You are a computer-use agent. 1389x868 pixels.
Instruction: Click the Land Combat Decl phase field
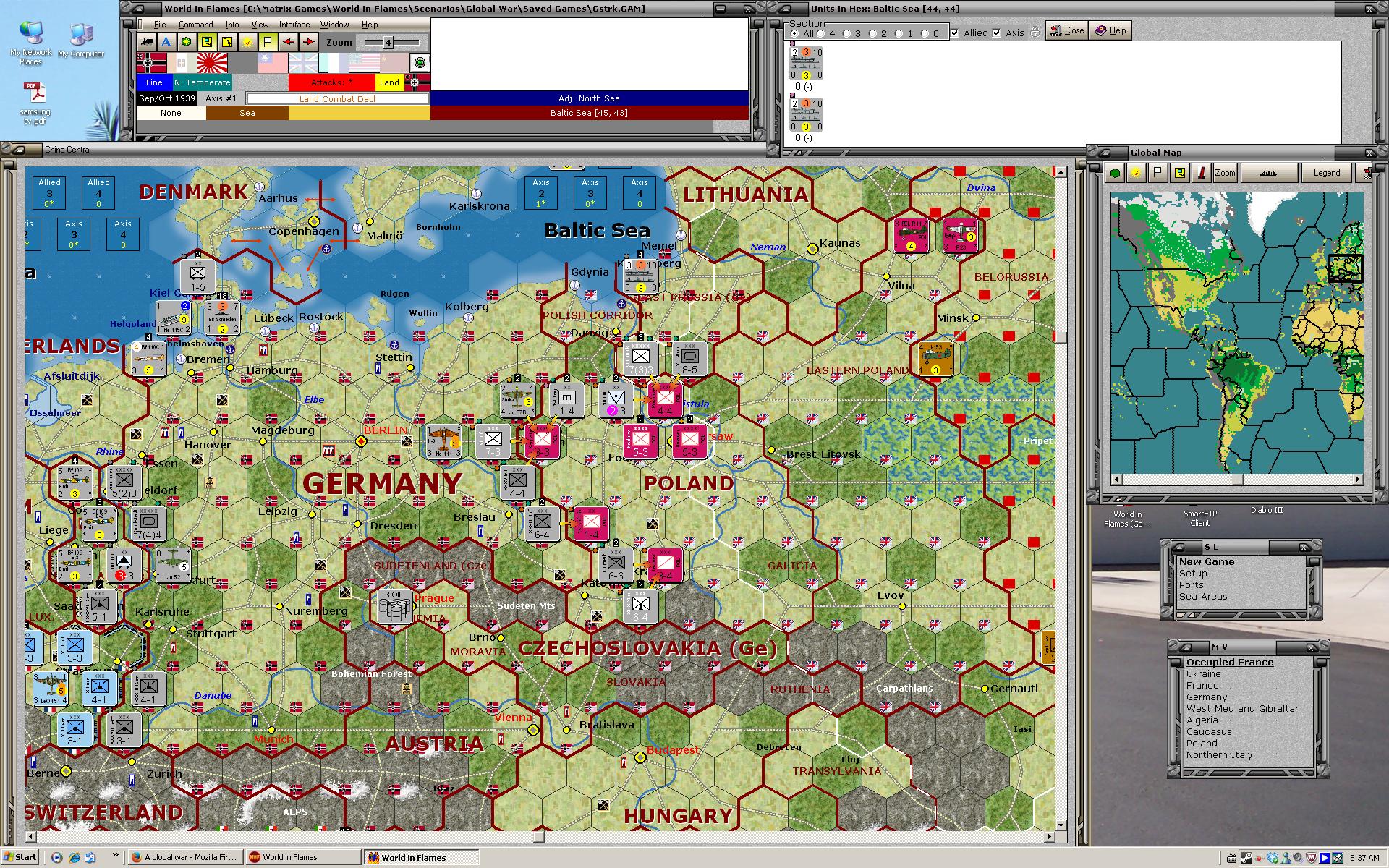pyautogui.click(x=337, y=98)
